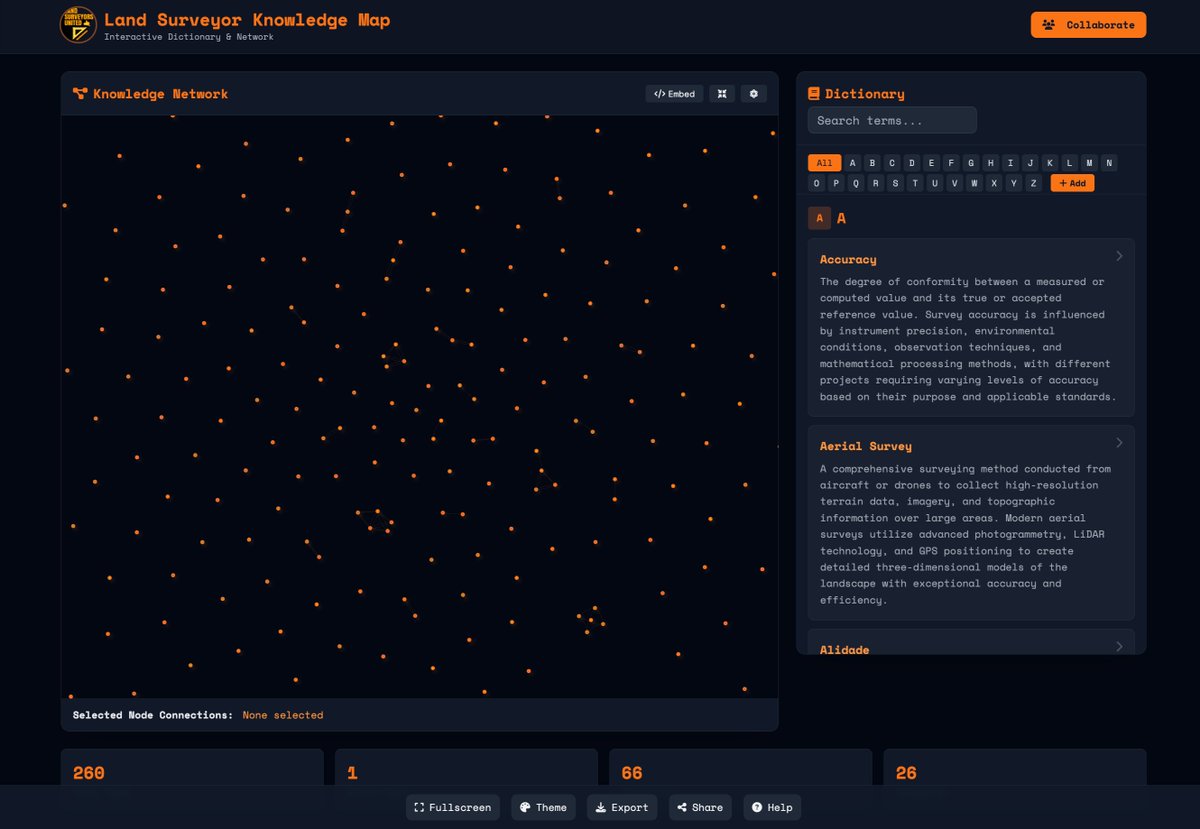
Task: Expand the Accuracy dictionary entry
Action: pyautogui.click(x=1119, y=256)
